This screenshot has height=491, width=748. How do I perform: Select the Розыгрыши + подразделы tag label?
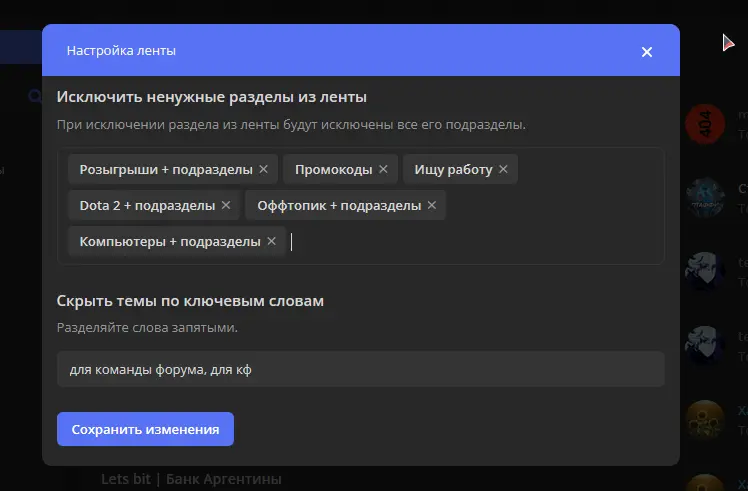[x=166, y=169]
